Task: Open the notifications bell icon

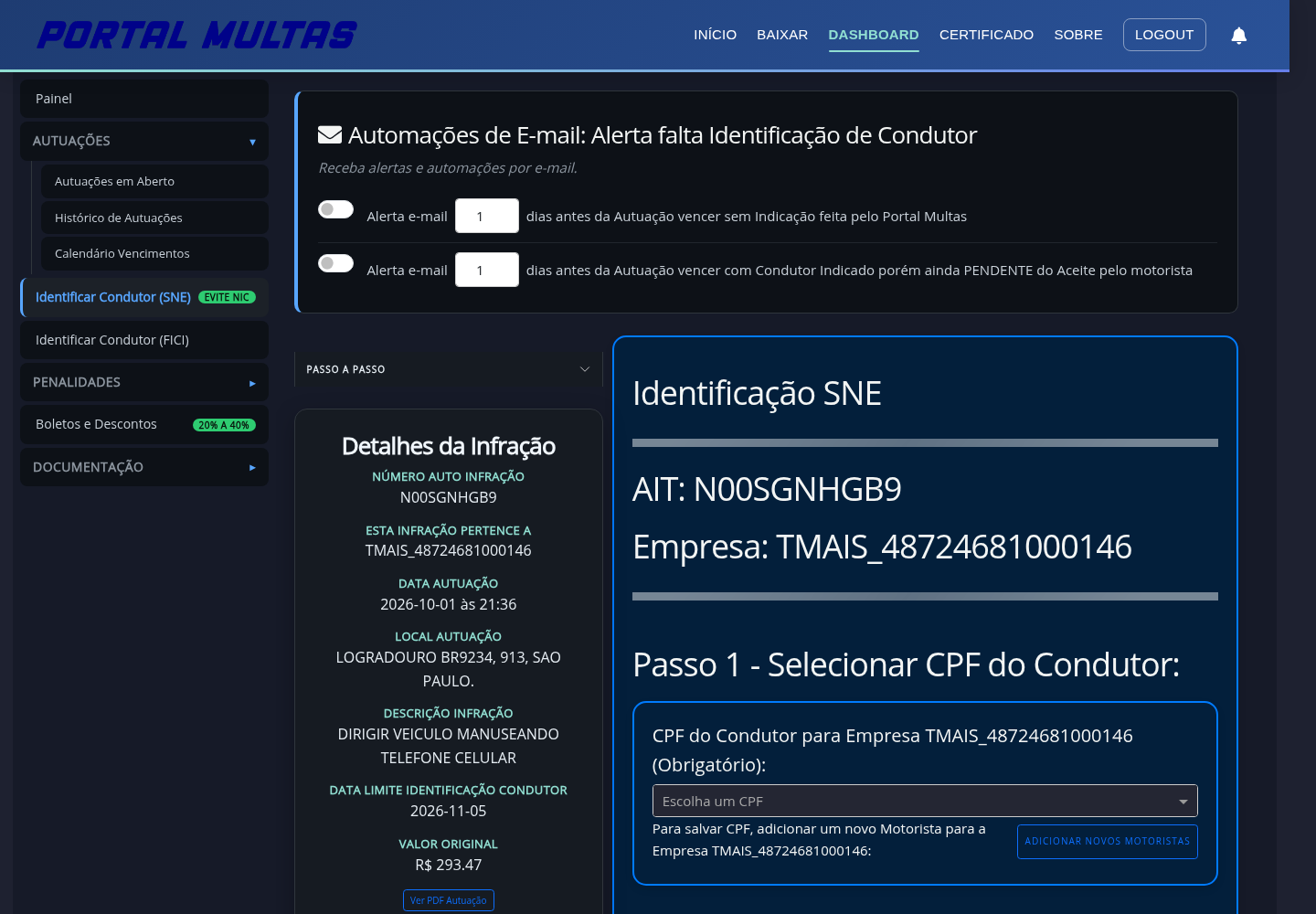Action: pyautogui.click(x=1238, y=36)
